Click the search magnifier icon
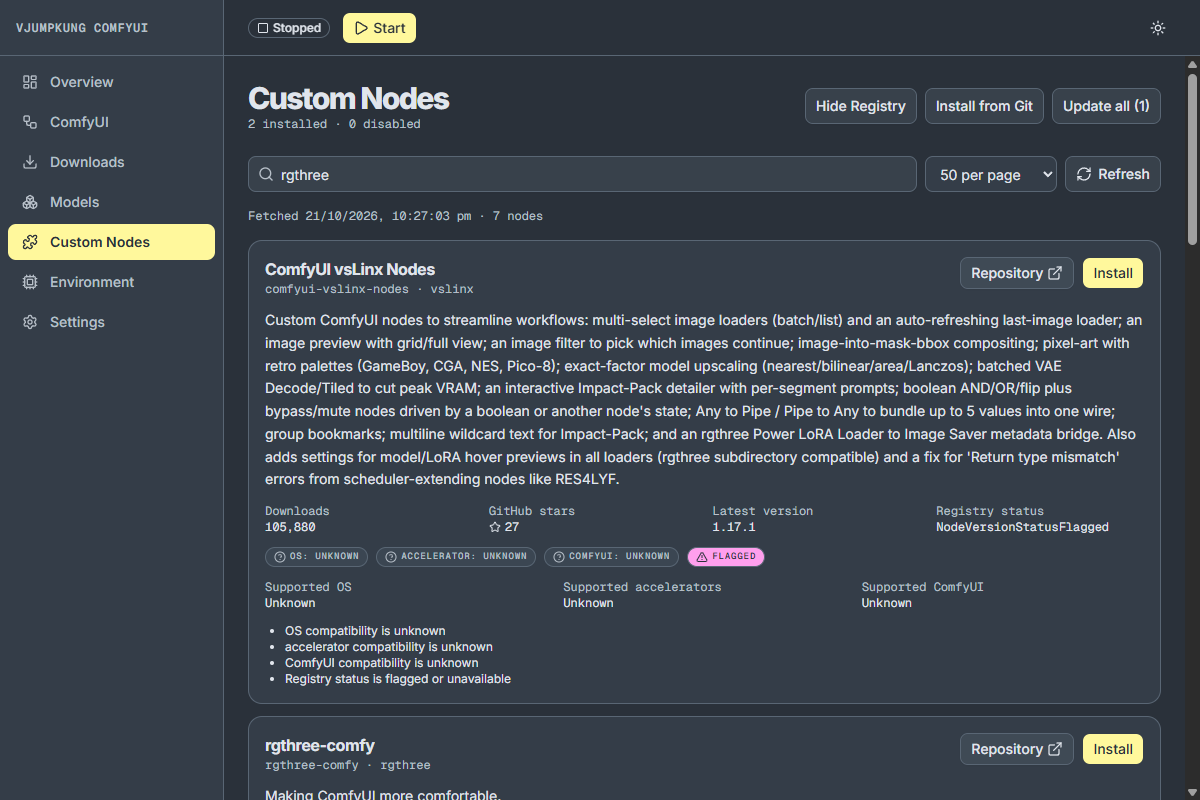1200x800 pixels. click(x=266, y=174)
